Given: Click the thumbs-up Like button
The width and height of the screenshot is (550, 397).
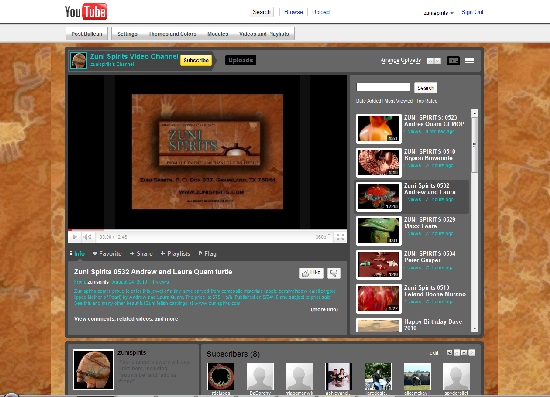Looking at the screenshot, I should pyautogui.click(x=311, y=273).
